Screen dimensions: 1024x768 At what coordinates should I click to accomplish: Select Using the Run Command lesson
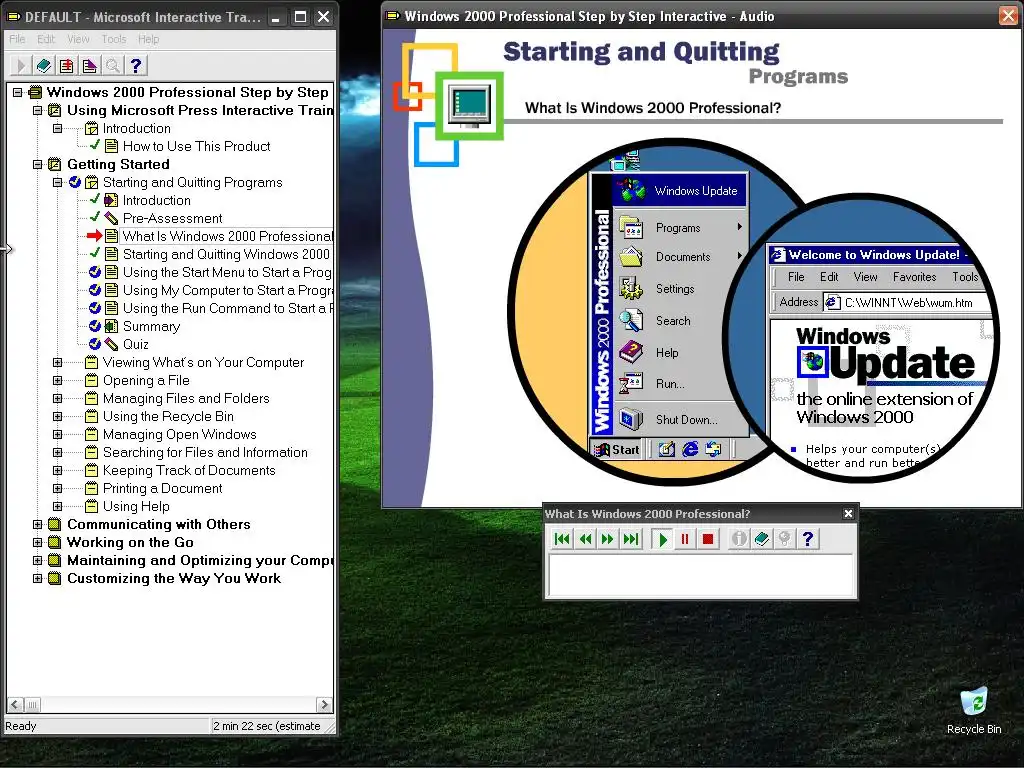point(228,308)
